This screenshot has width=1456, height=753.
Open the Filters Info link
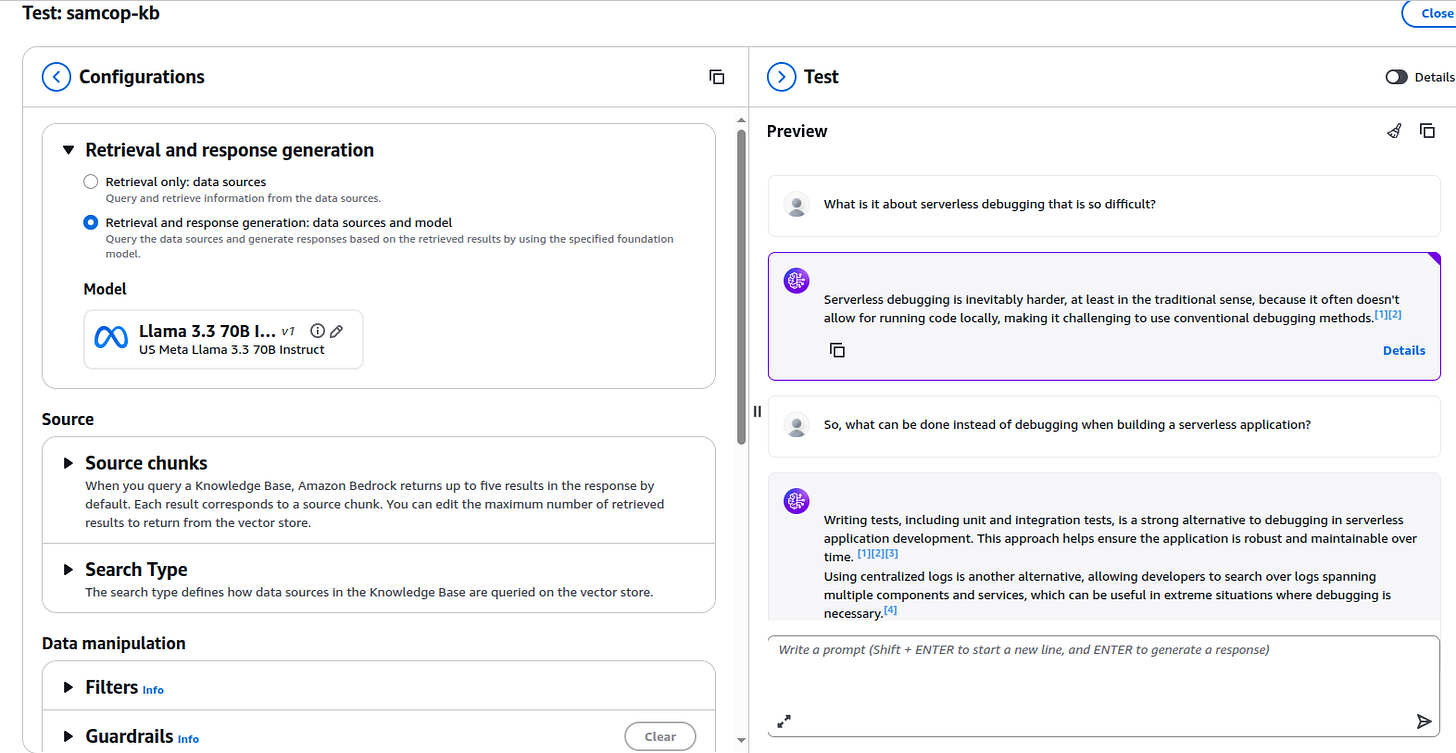(x=153, y=690)
